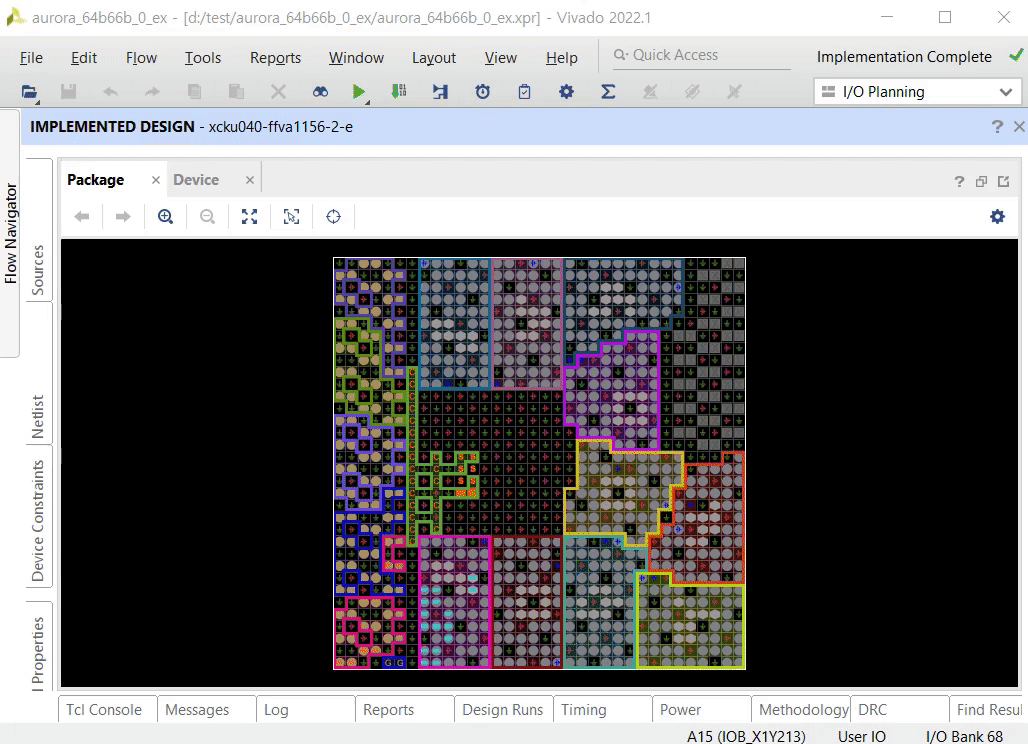The width and height of the screenshot is (1028, 744).
Task: Open the Flow menu
Action: [x=141, y=58]
